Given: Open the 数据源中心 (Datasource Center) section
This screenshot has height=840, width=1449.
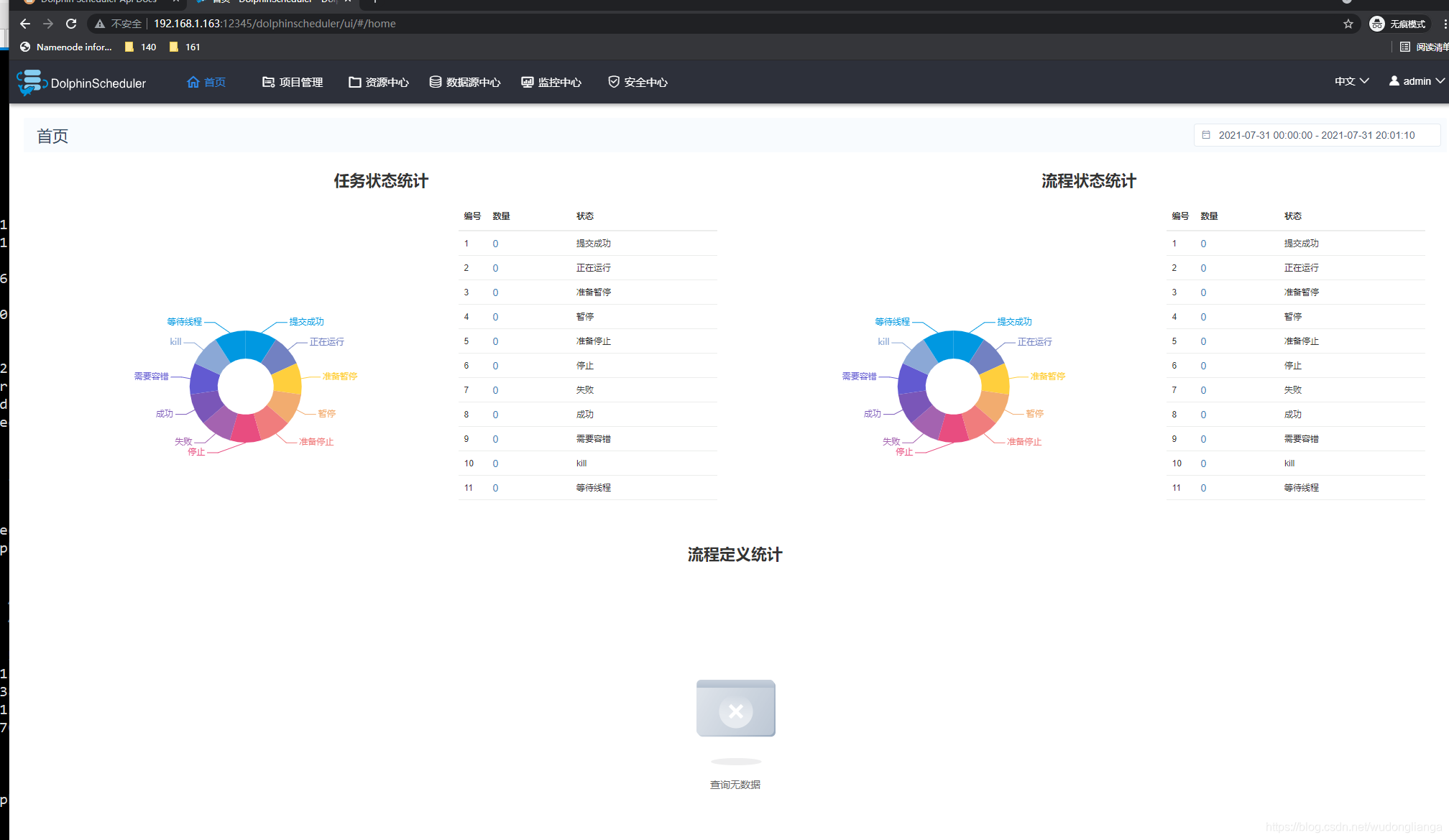Looking at the screenshot, I should 472,82.
